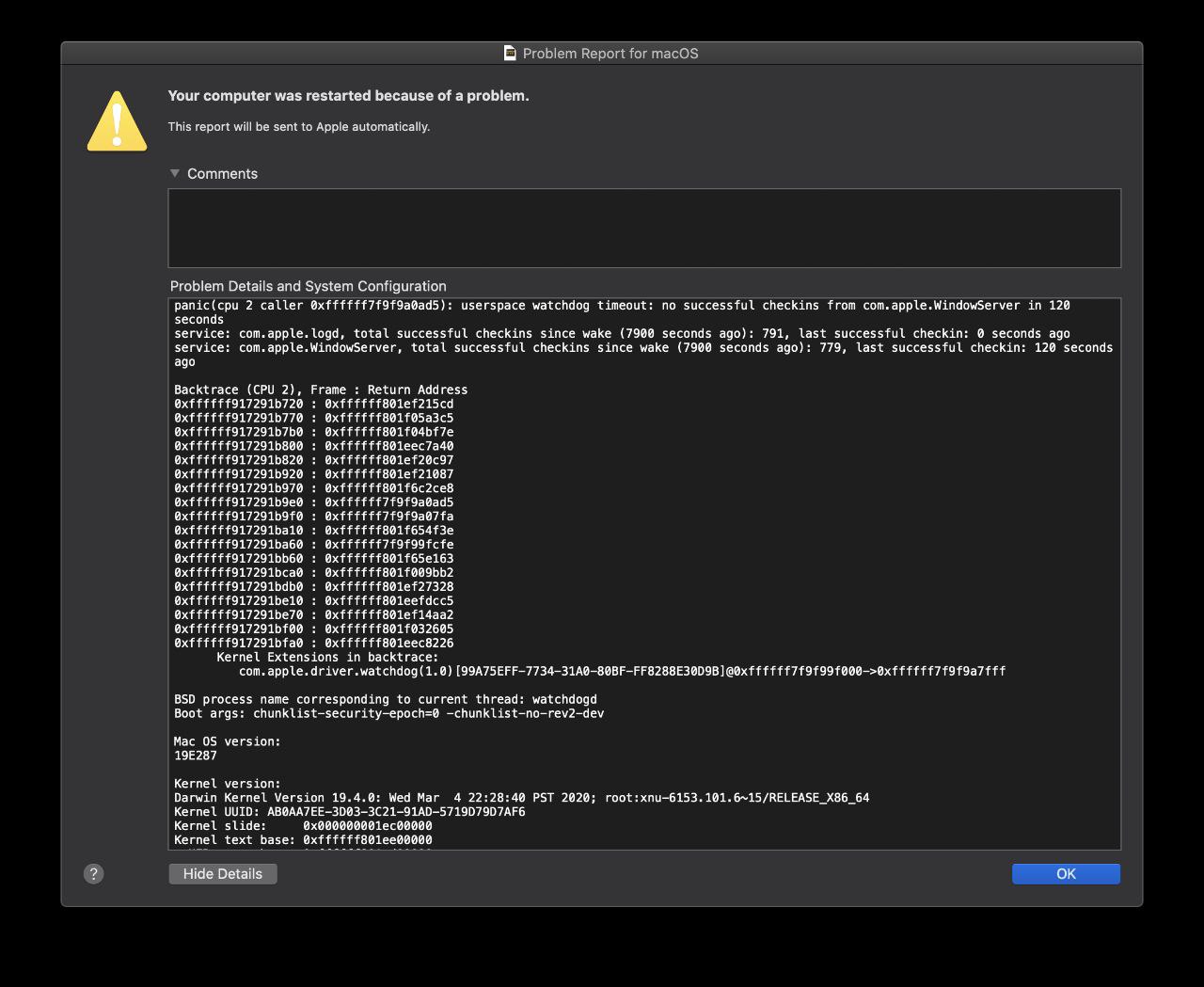Click backtrace row 0xffffff917291b800
This screenshot has width=1204, height=987.
coord(314,446)
